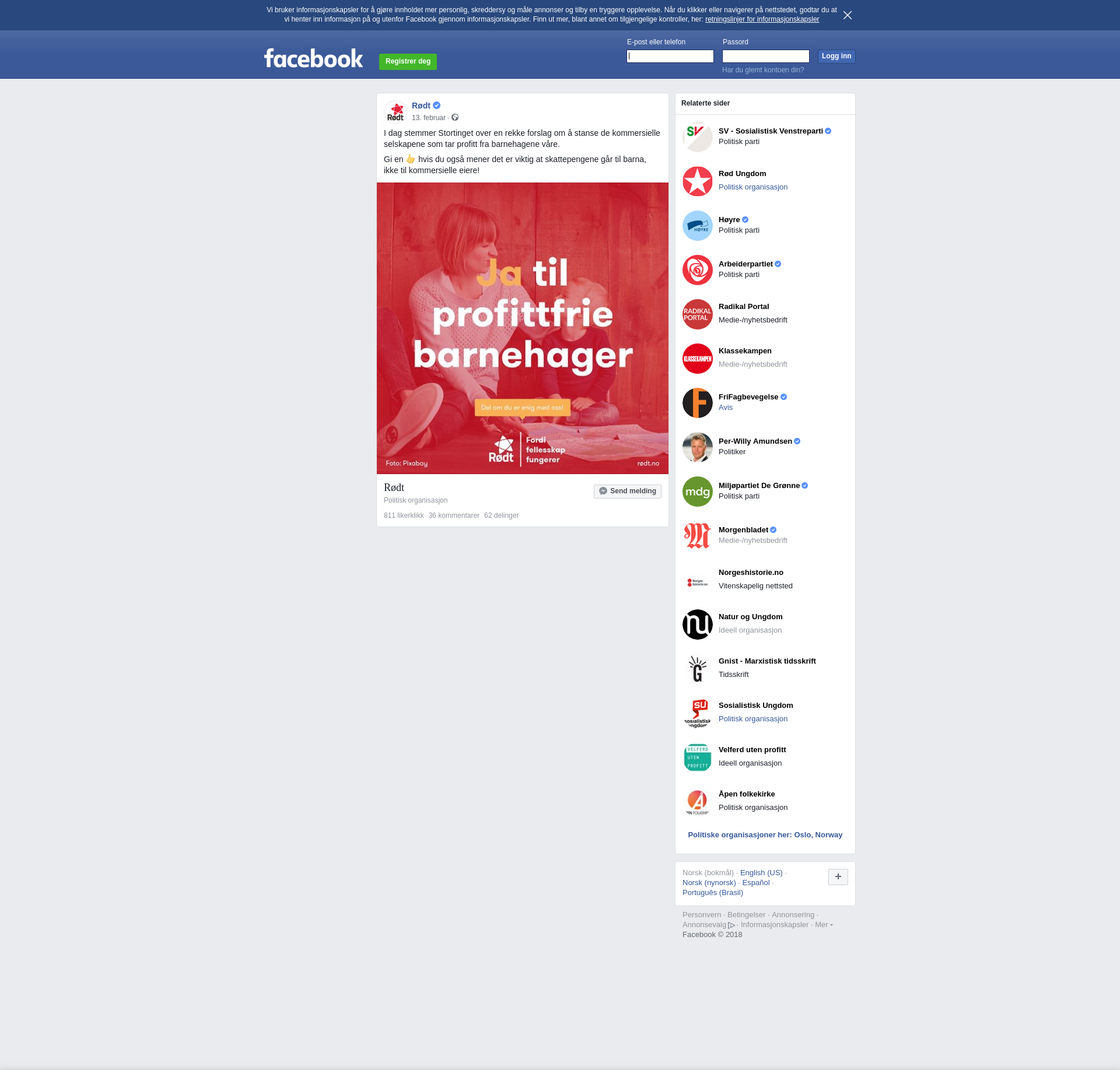Focus the E-post eller telefon field
The height and width of the screenshot is (1070, 1120).
tap(670, 56)
